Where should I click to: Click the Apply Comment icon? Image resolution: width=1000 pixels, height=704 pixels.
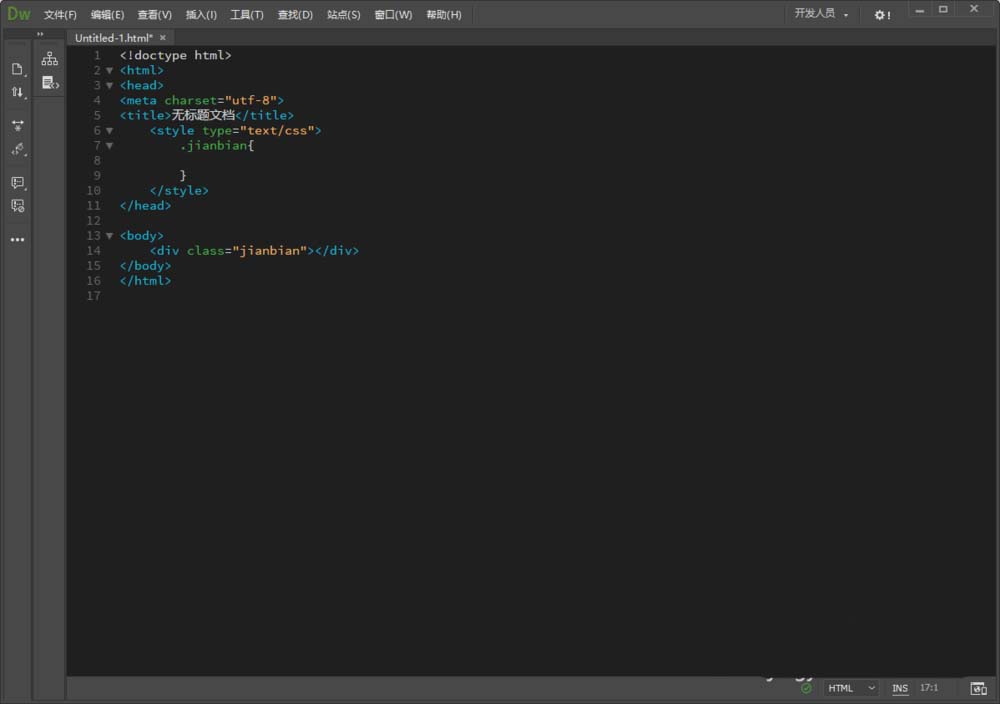tap(17, 183)
